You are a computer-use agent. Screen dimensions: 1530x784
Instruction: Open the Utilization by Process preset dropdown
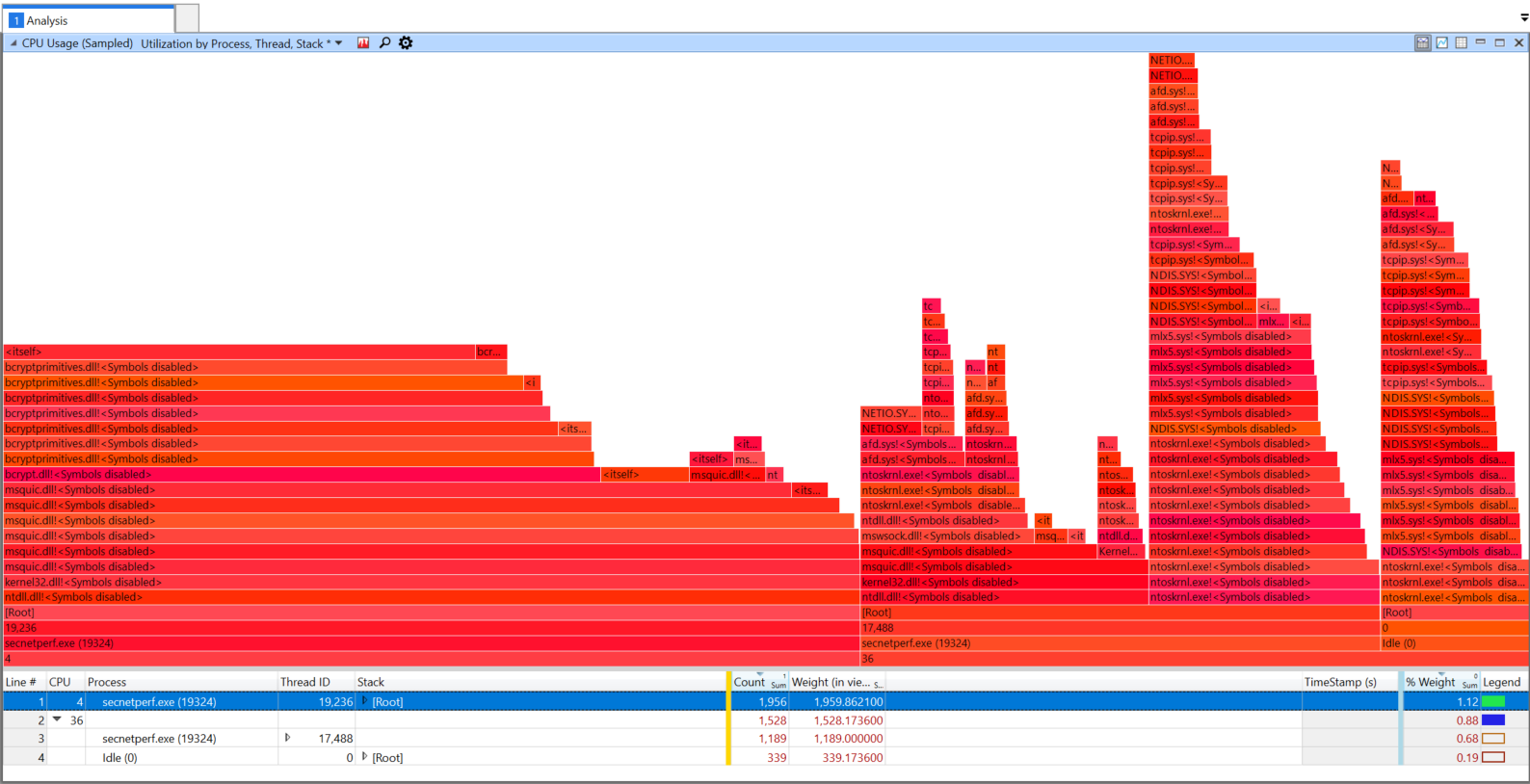click(x=338, y=43)
